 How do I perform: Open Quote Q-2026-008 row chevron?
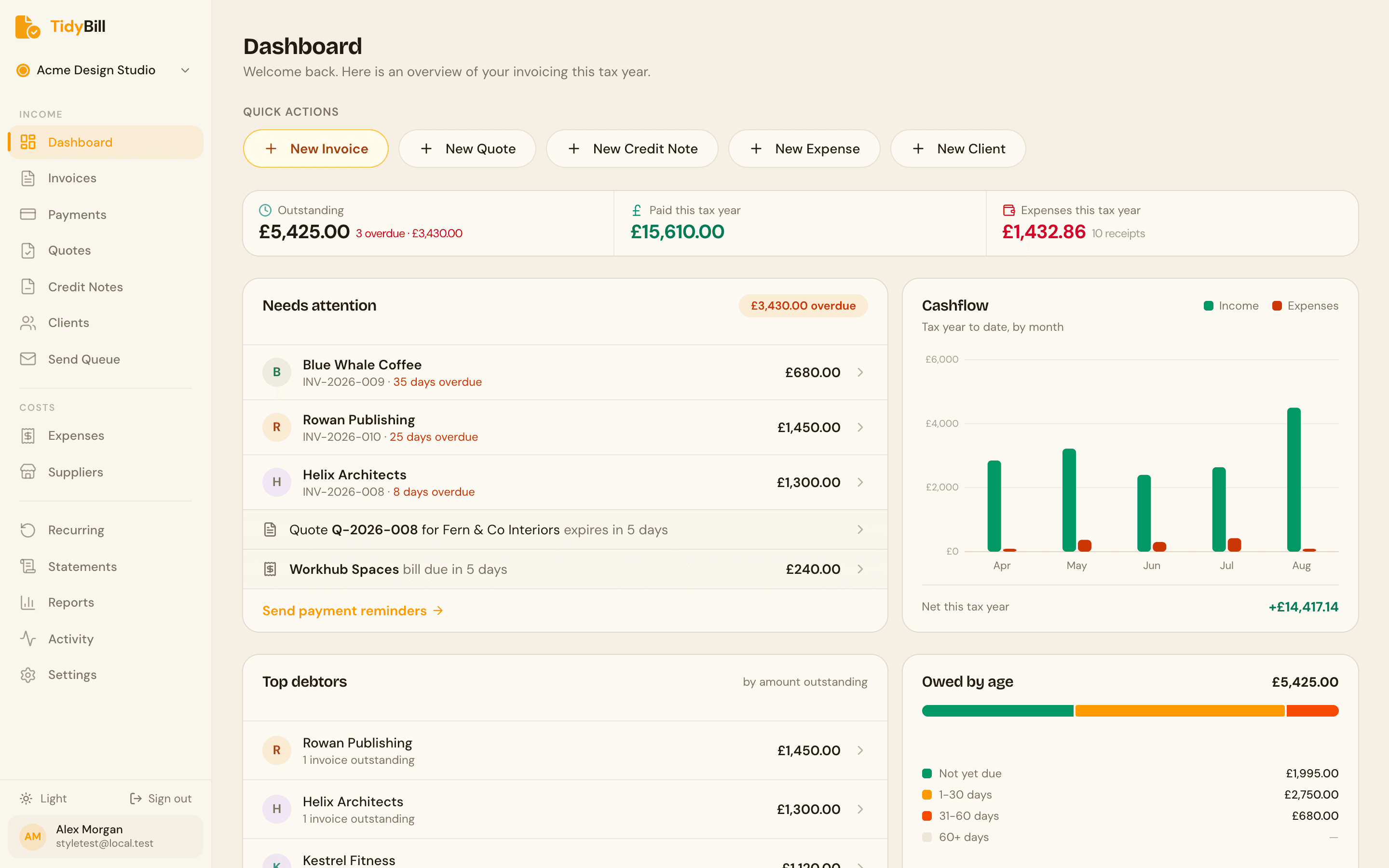point(860,530)
